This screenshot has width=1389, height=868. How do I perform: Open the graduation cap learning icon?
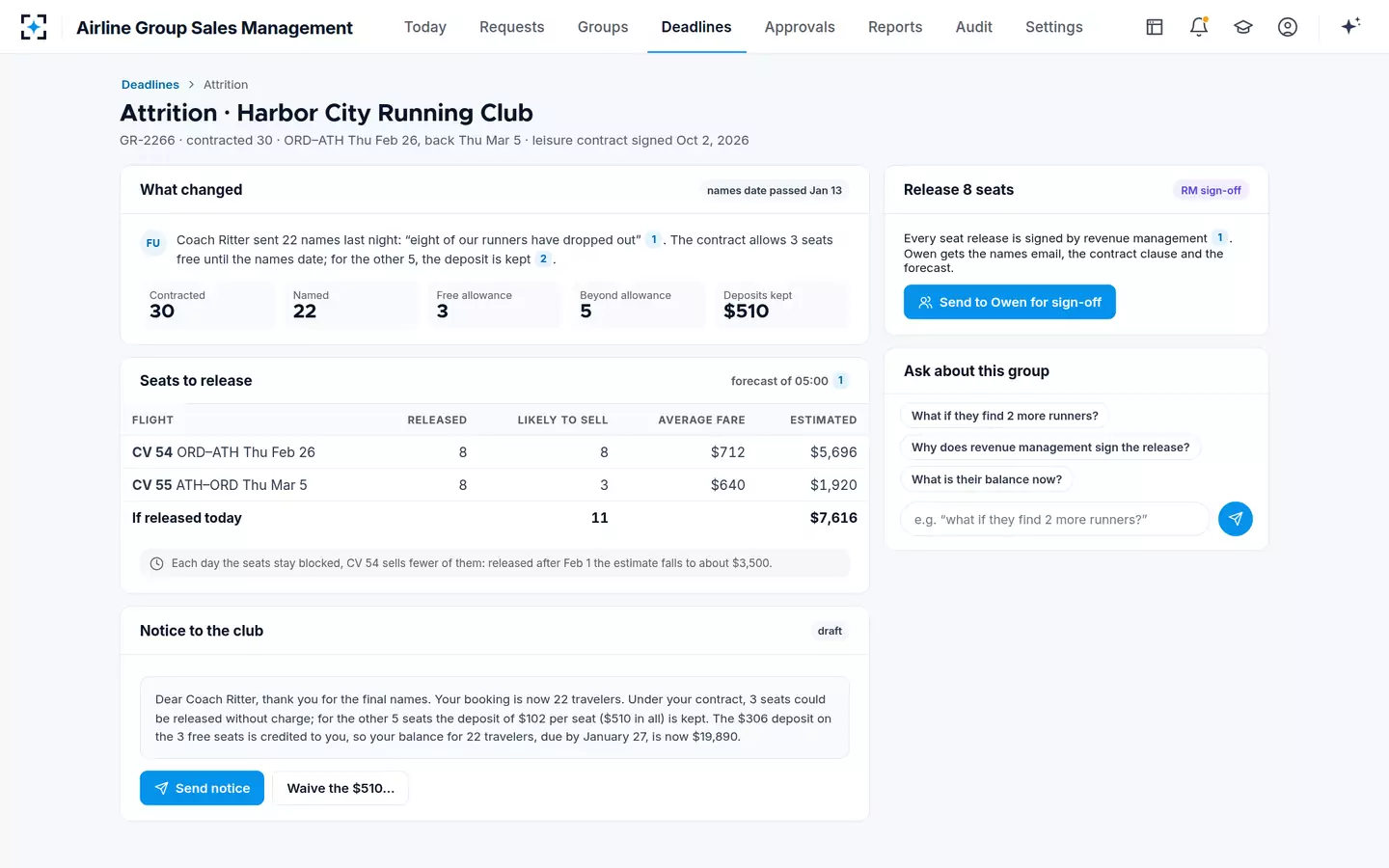click(1243, 27)
